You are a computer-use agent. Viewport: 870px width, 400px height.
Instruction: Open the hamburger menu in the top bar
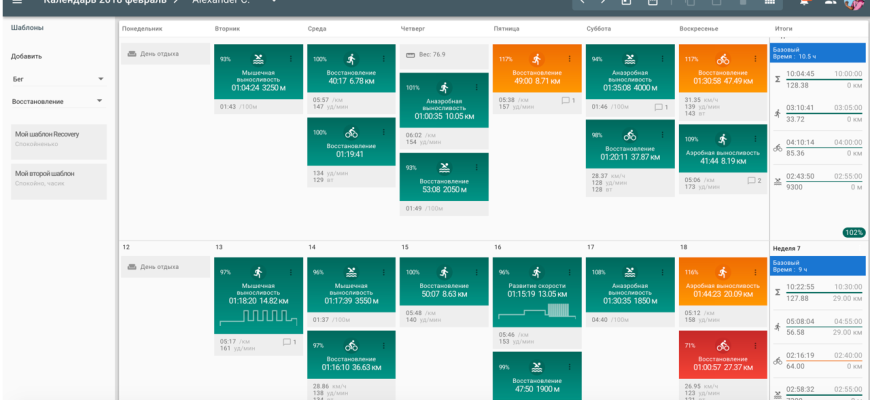pyautogui.click(x=17, y=3)
